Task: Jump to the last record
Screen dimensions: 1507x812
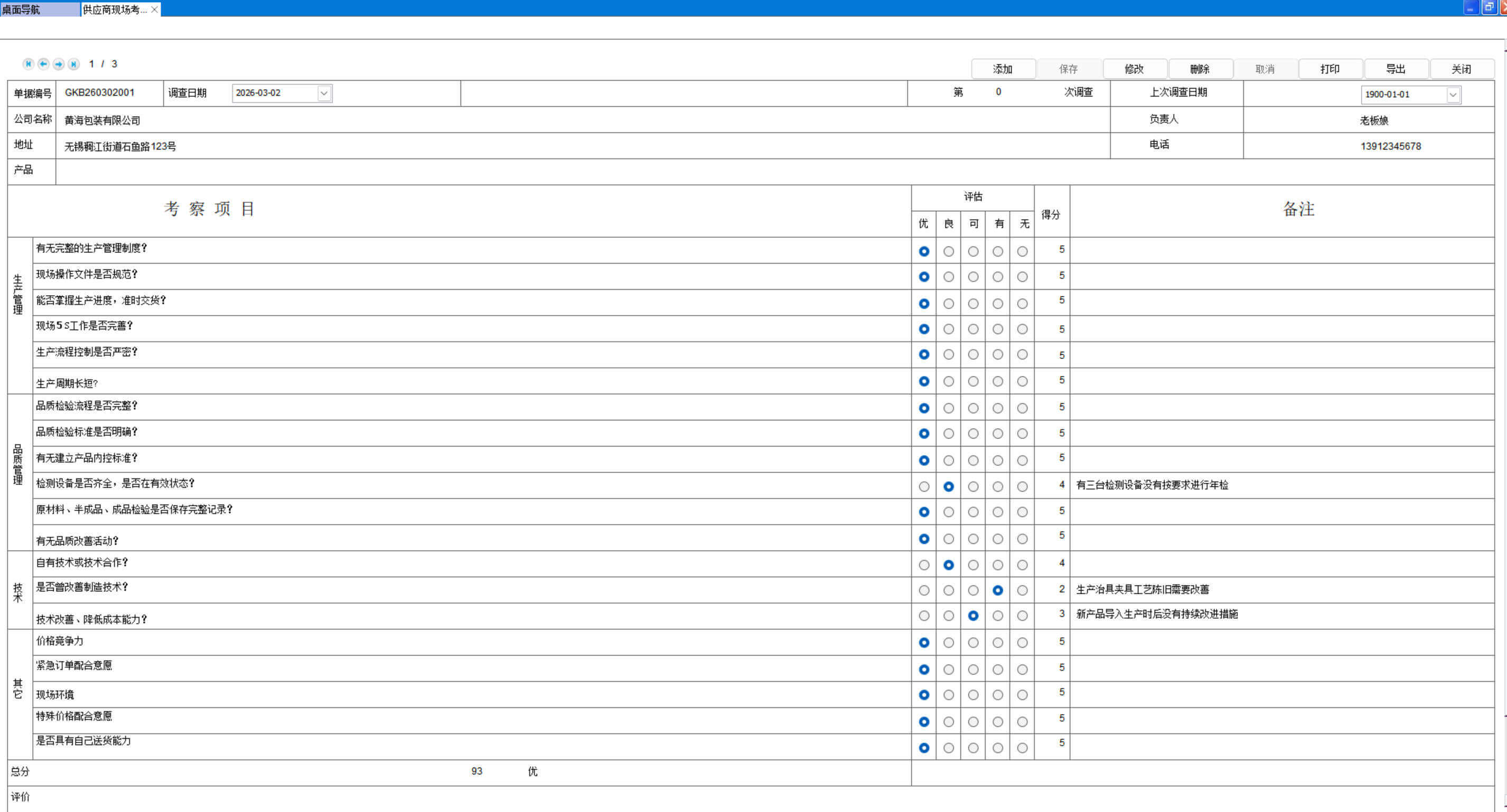Action: point(74,64)
